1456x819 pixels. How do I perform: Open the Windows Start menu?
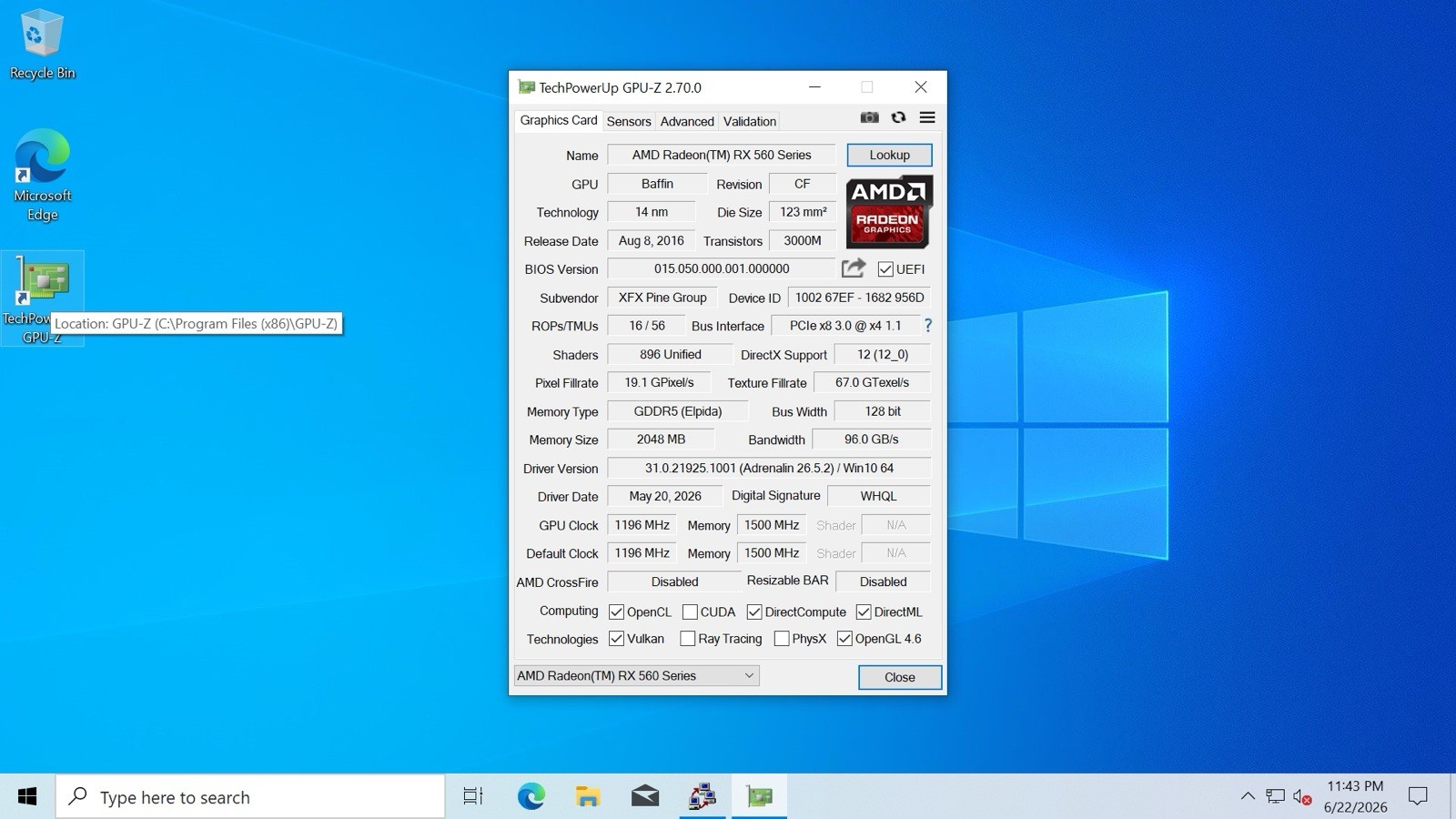coord(27,797)
